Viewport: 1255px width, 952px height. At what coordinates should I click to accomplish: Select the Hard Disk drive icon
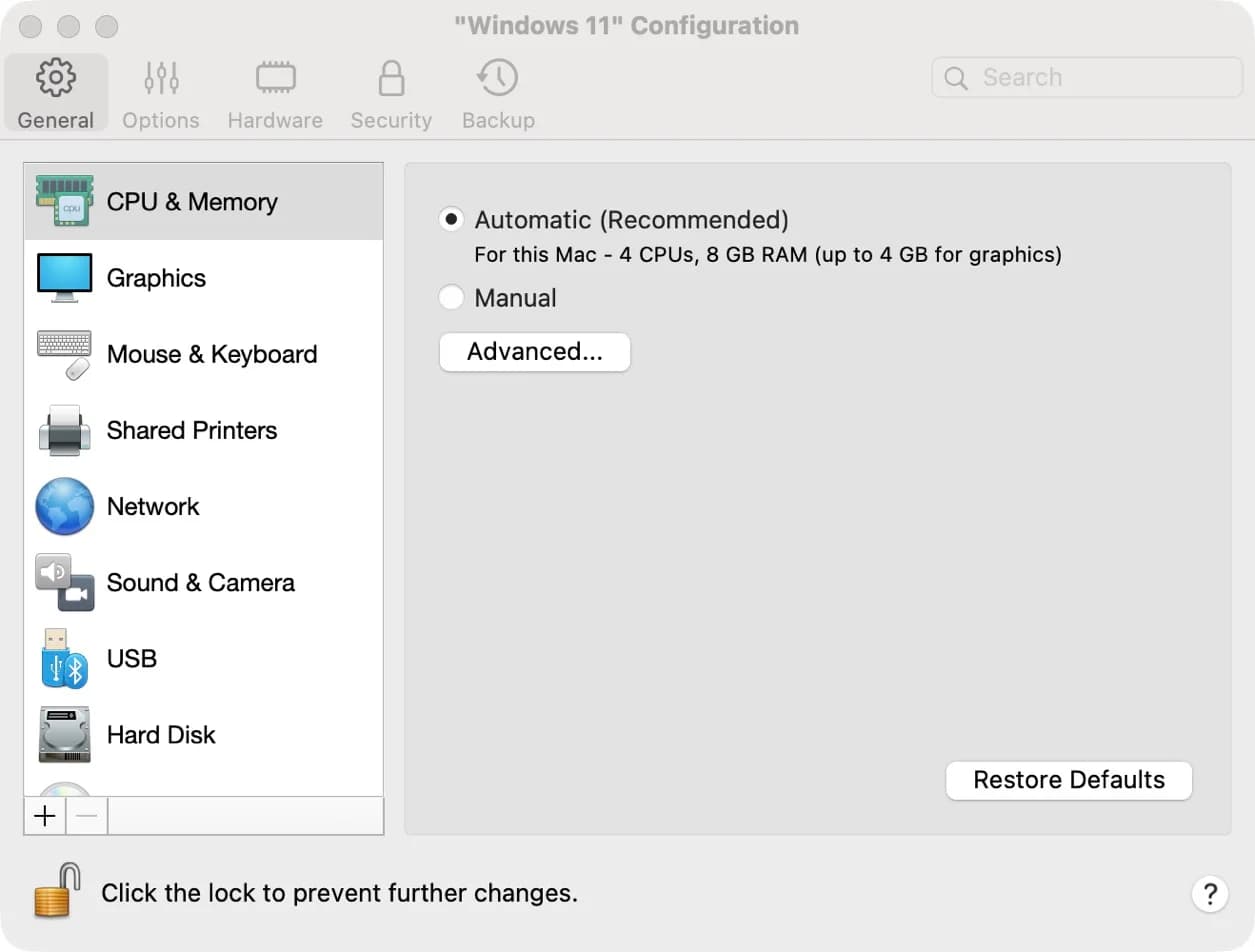pyautogui.click(x=64, y=735)
